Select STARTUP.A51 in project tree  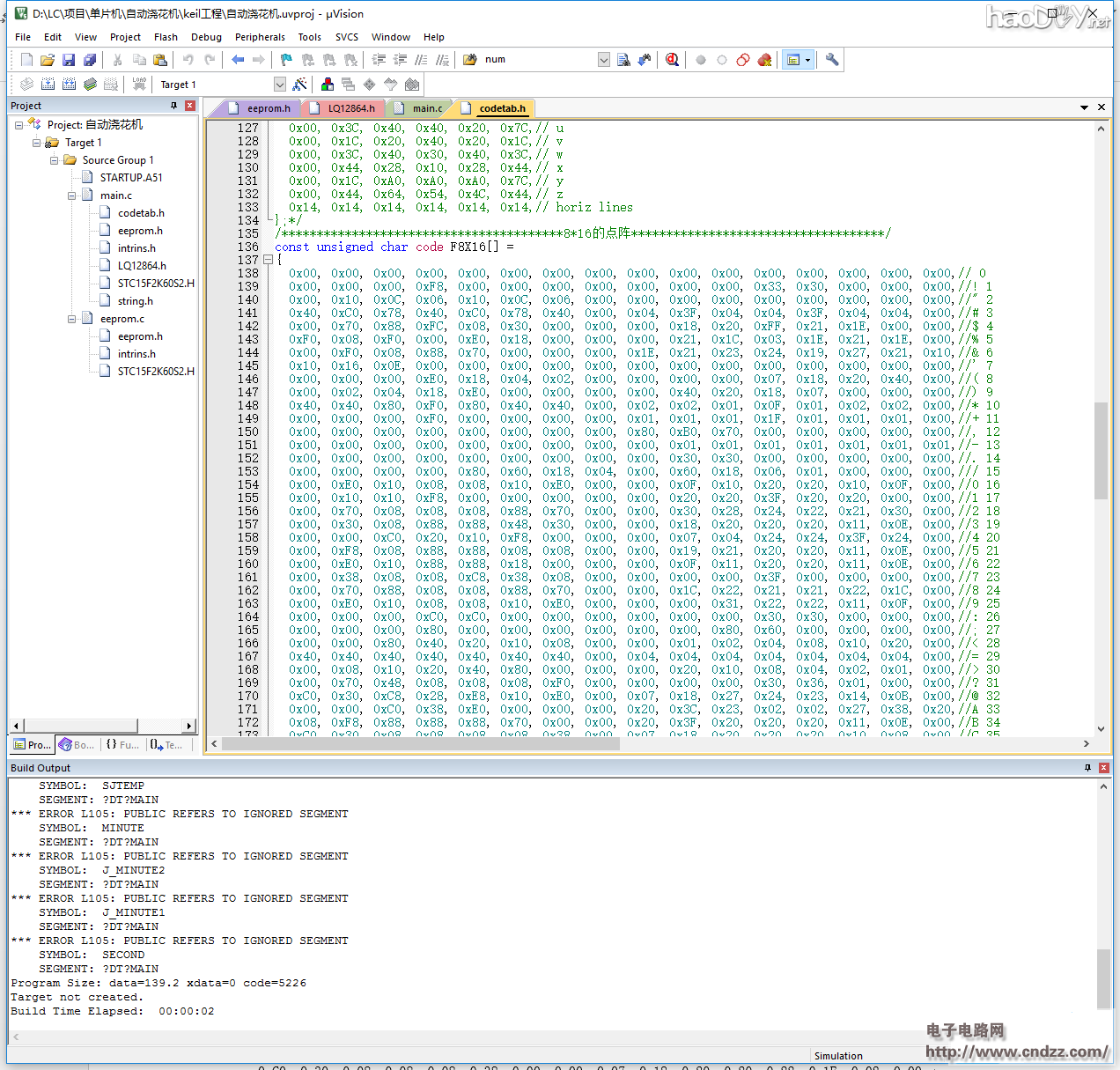[130, 178]
